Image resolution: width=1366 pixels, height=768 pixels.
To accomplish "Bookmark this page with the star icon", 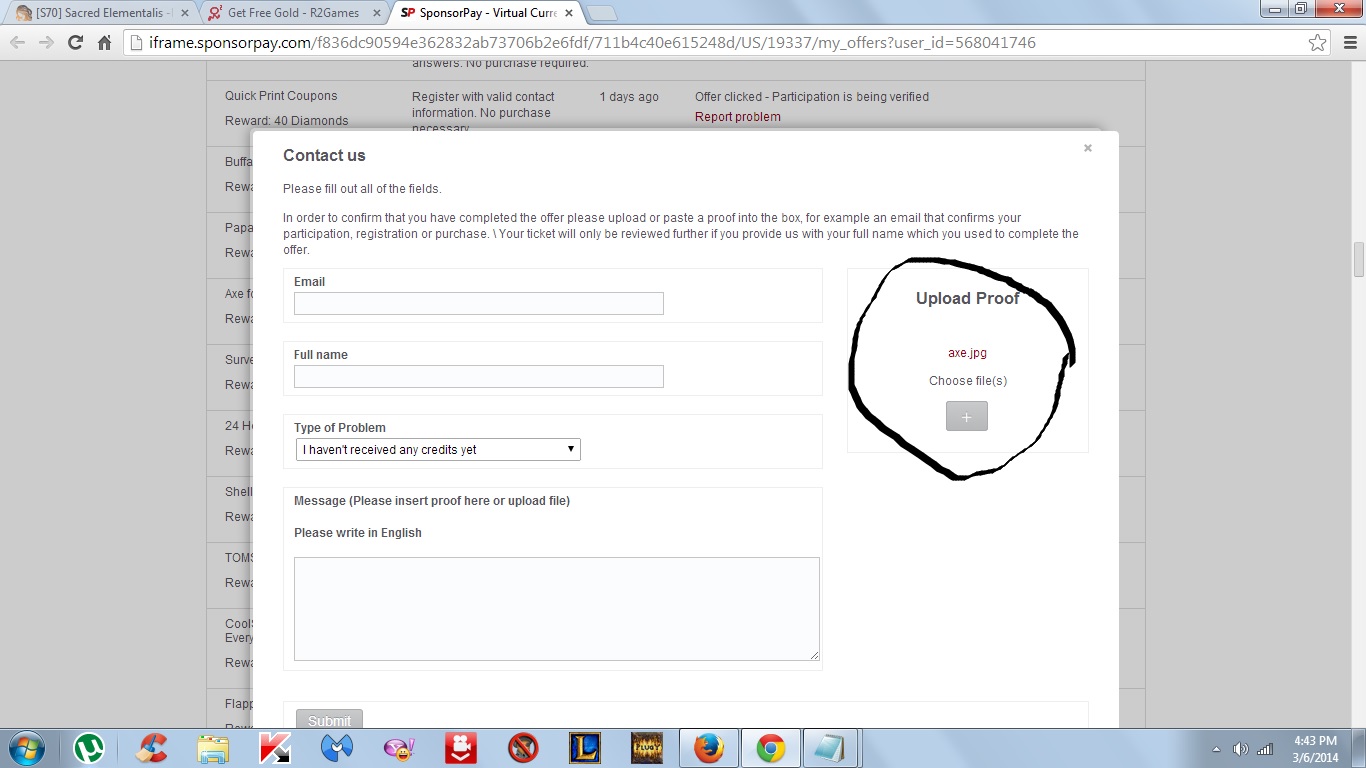I will coord(1318,43).
